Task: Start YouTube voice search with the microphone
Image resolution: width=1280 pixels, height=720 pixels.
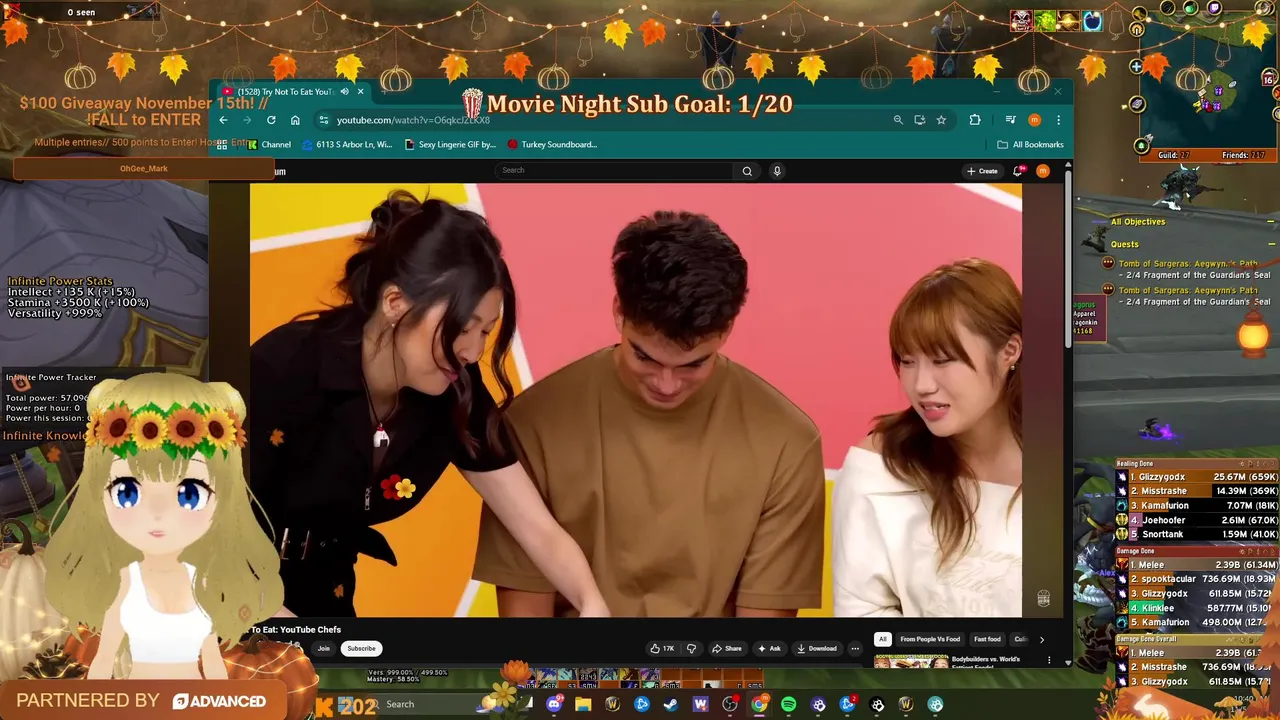Action: [777, 171]
